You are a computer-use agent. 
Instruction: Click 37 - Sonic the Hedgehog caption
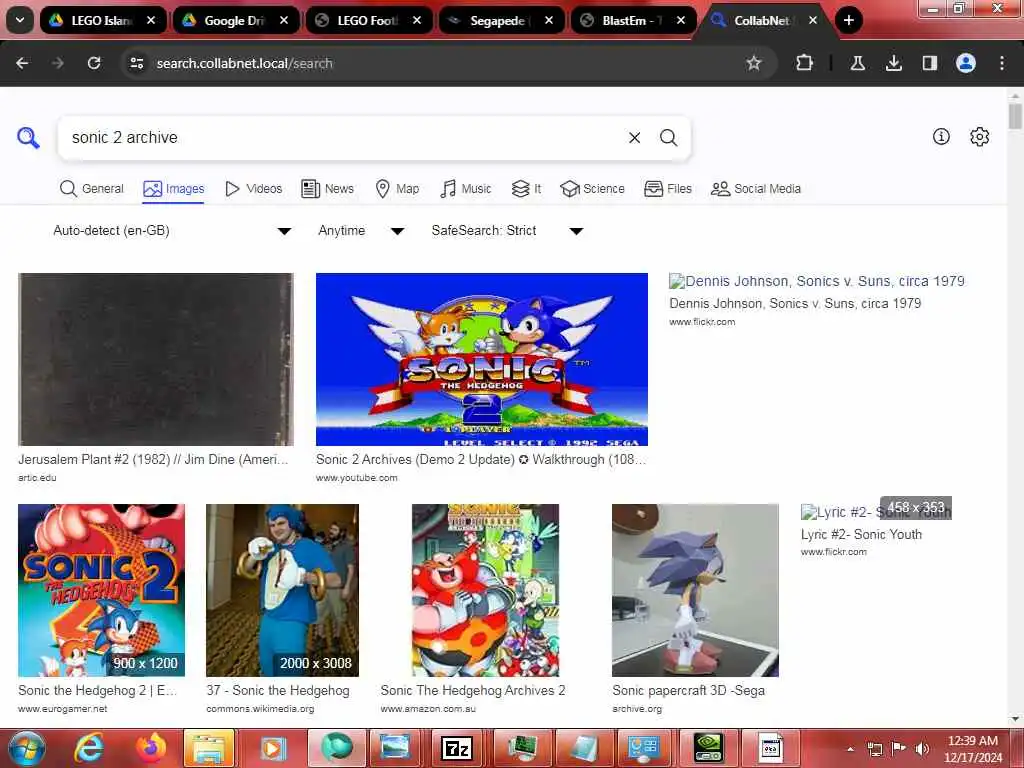(x=278, y=690)
